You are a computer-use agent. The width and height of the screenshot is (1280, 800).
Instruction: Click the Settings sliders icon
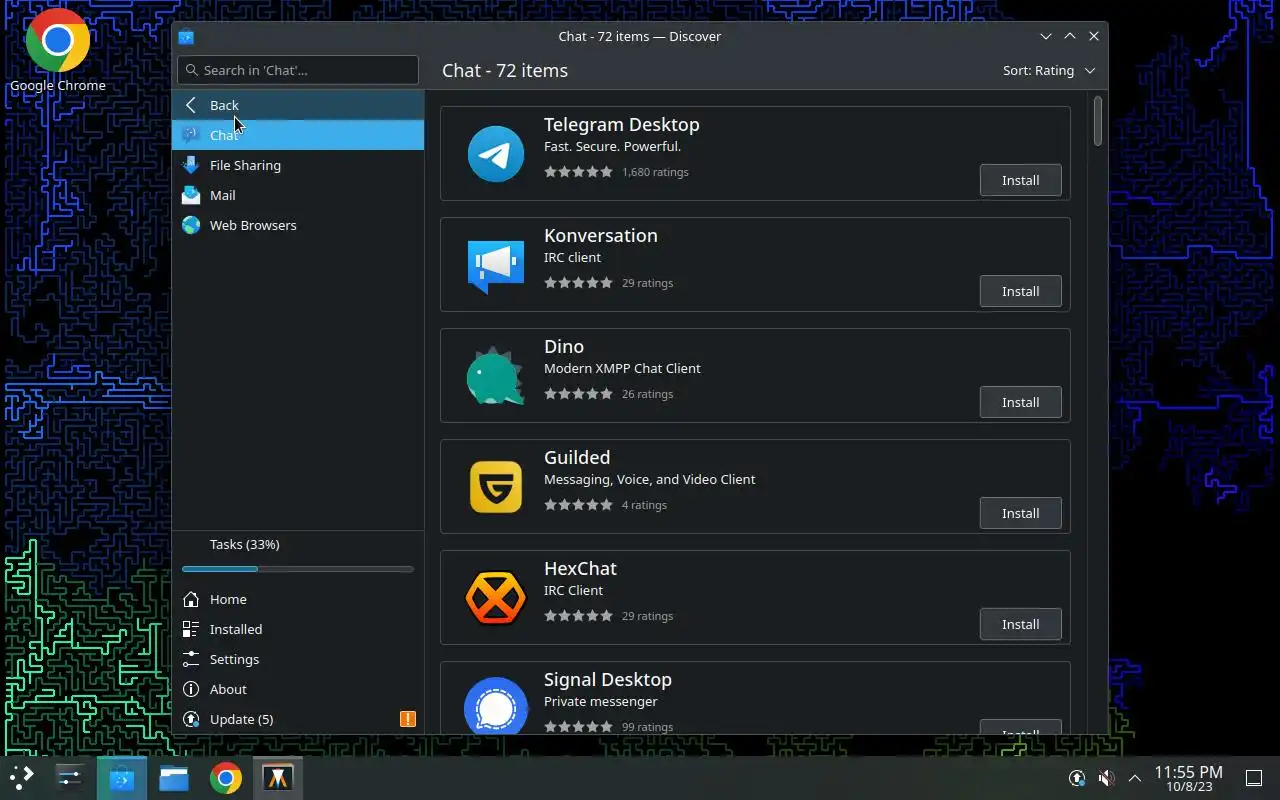pyautogui.click(x=191, y=659)
